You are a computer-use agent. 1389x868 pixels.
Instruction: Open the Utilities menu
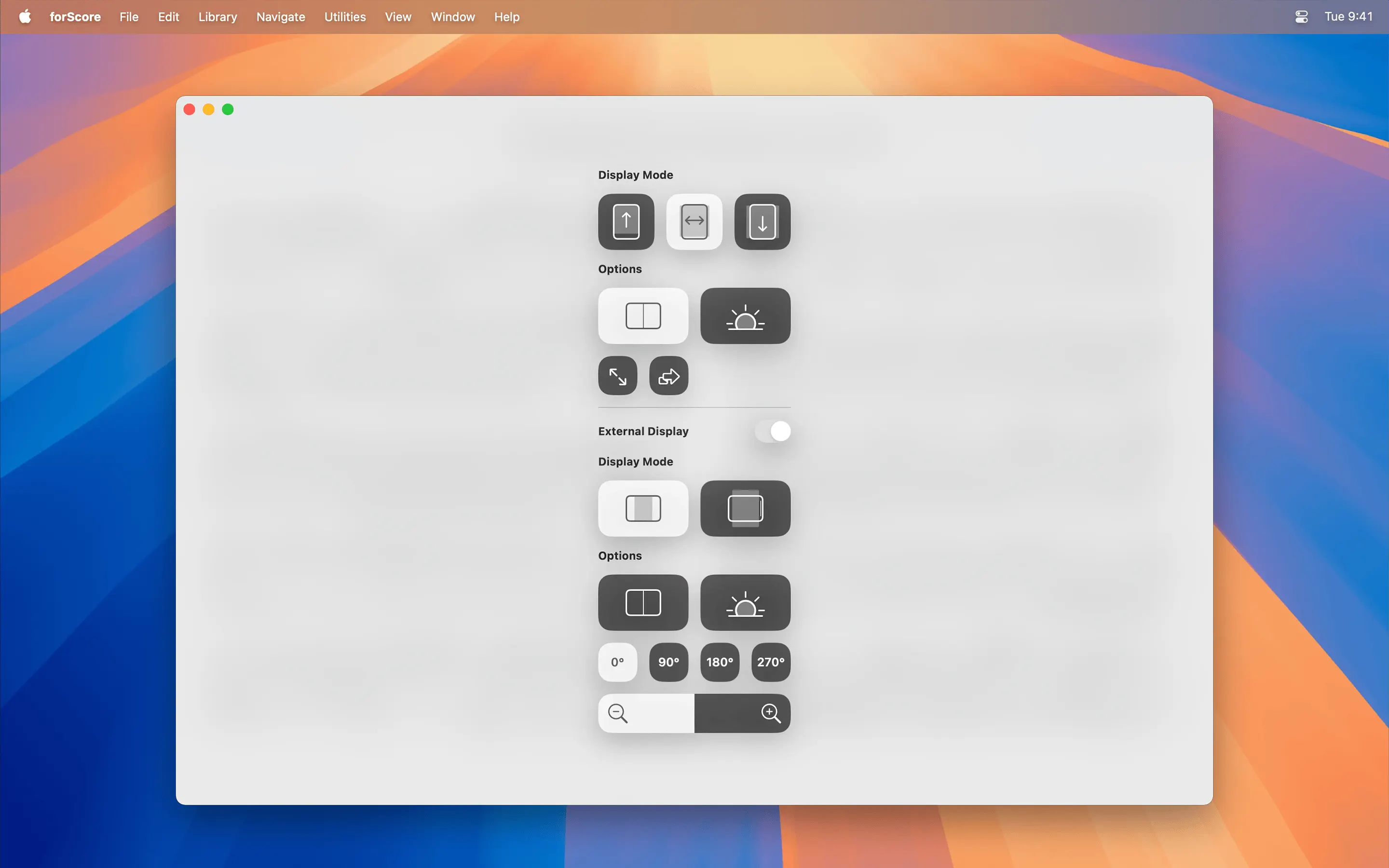tap(344, 17)
